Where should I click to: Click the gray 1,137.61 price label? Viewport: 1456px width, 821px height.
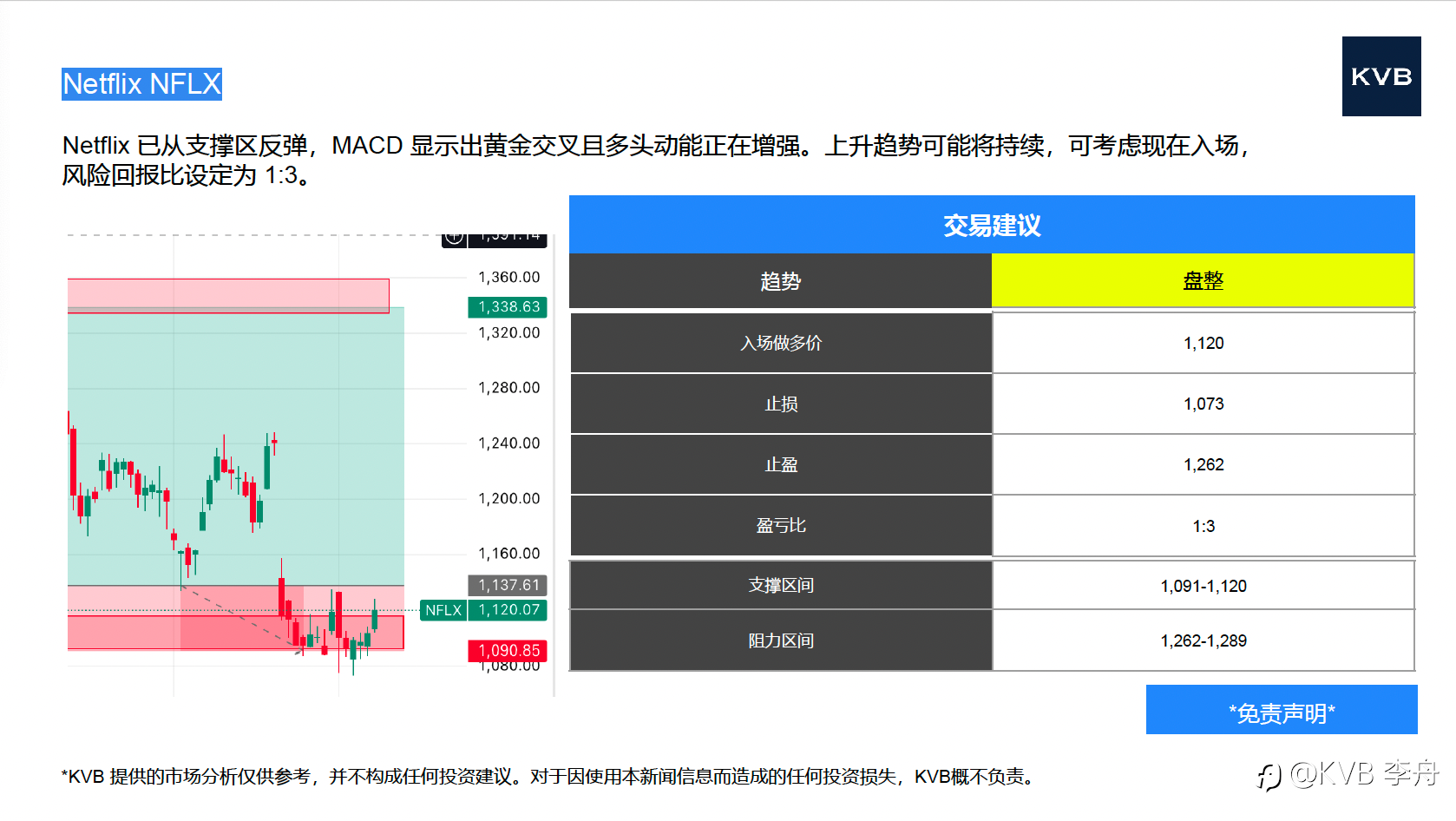coord(508,586)
